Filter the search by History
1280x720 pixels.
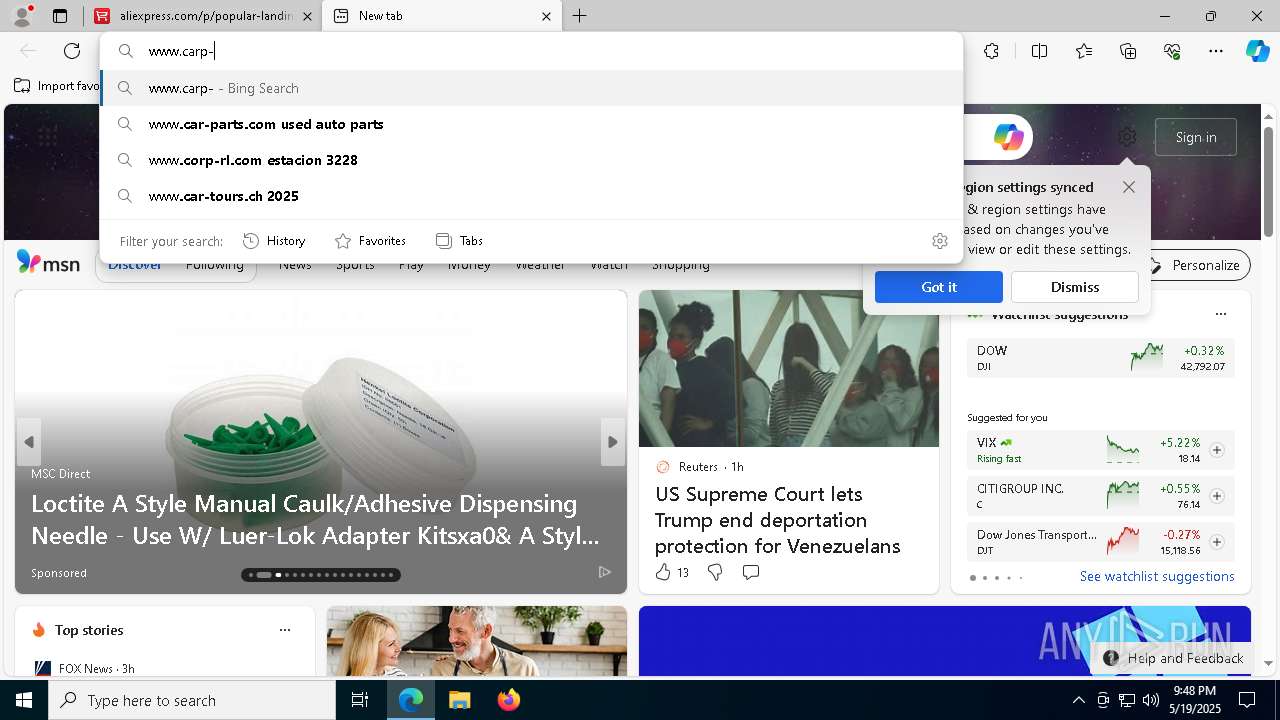(274, 241)
